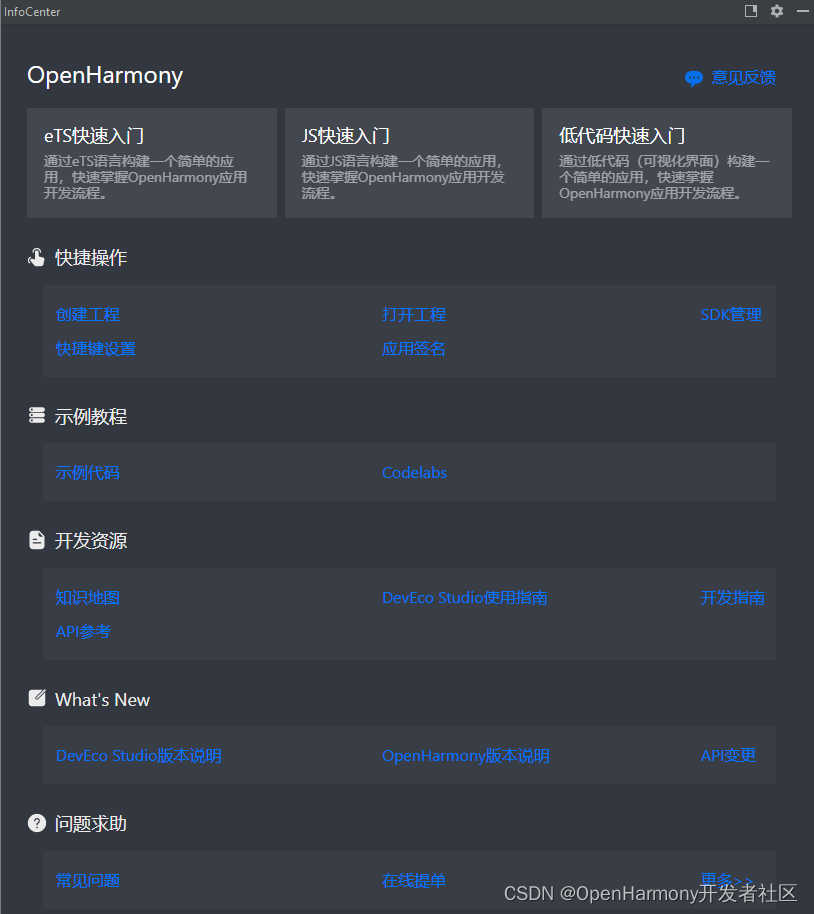Click the OpenHarmony heading text
This screenshot has height=914, width=814.
point(105,76)
